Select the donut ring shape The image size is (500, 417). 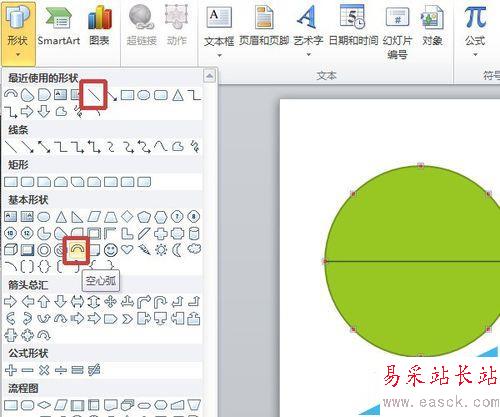(44, 250)
